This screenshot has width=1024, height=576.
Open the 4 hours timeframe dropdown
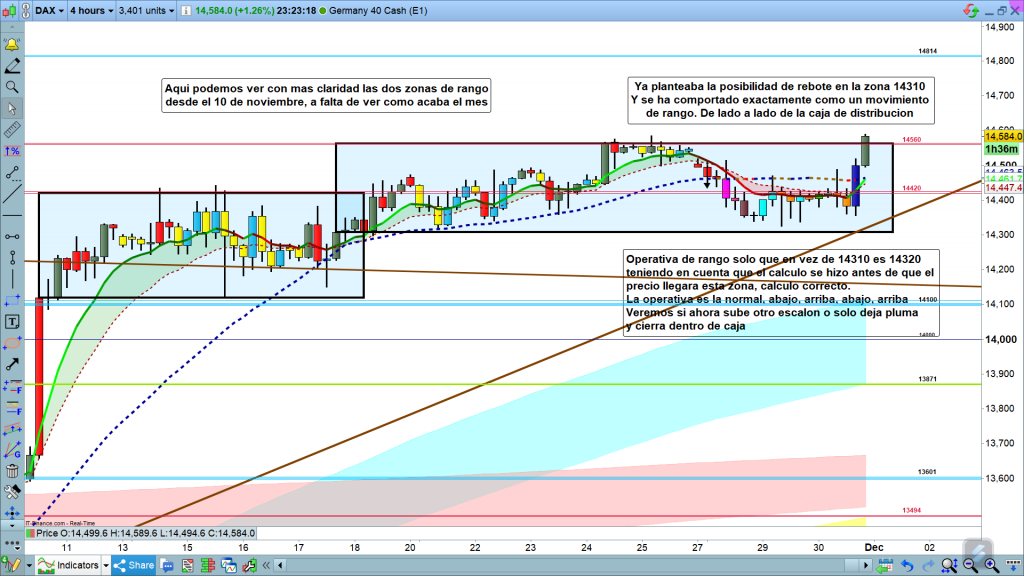[90, 11]
